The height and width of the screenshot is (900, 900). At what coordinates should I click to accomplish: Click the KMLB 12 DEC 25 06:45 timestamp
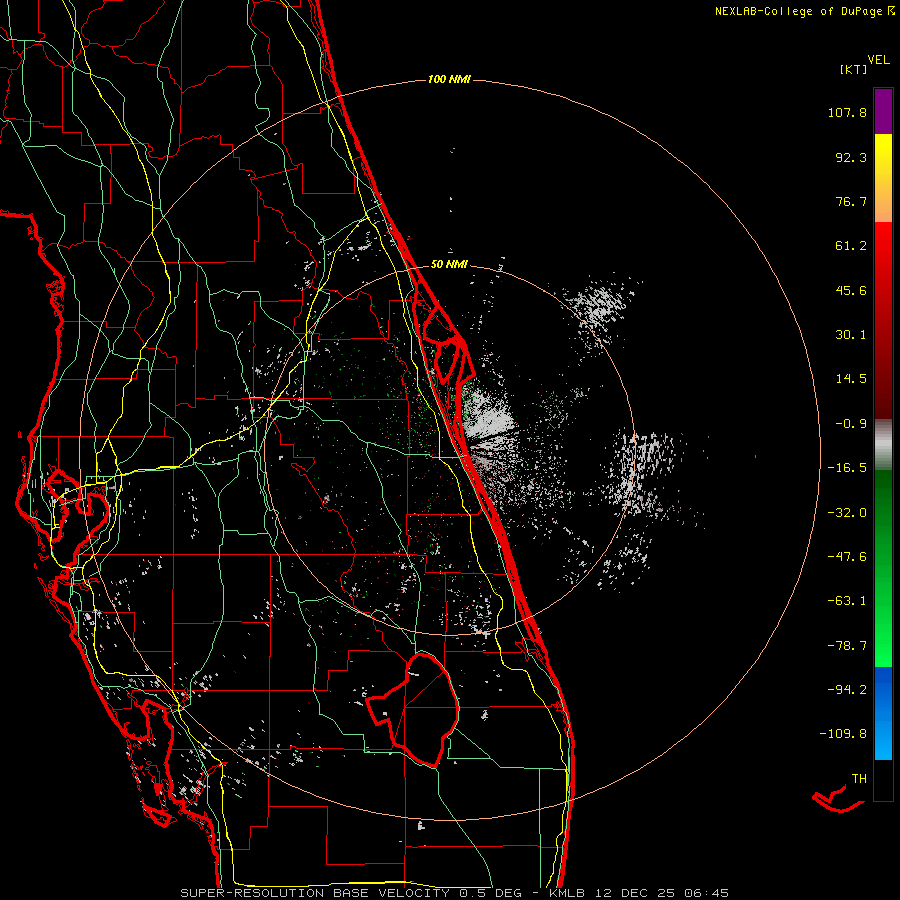click(639, 893)
